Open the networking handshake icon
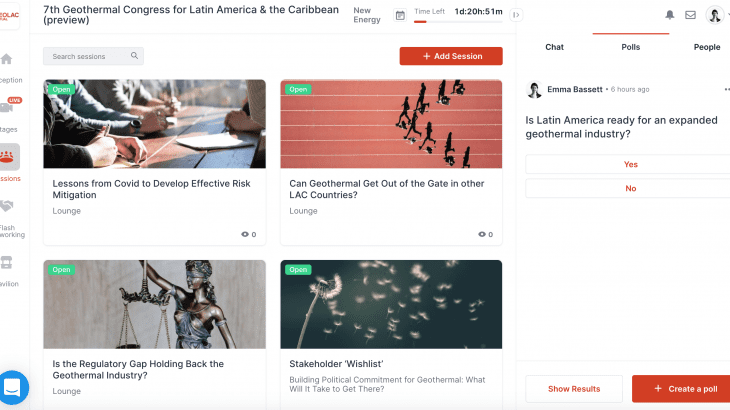Image resolution: width=730 pixels, height=410 pixels. (7, 206)
